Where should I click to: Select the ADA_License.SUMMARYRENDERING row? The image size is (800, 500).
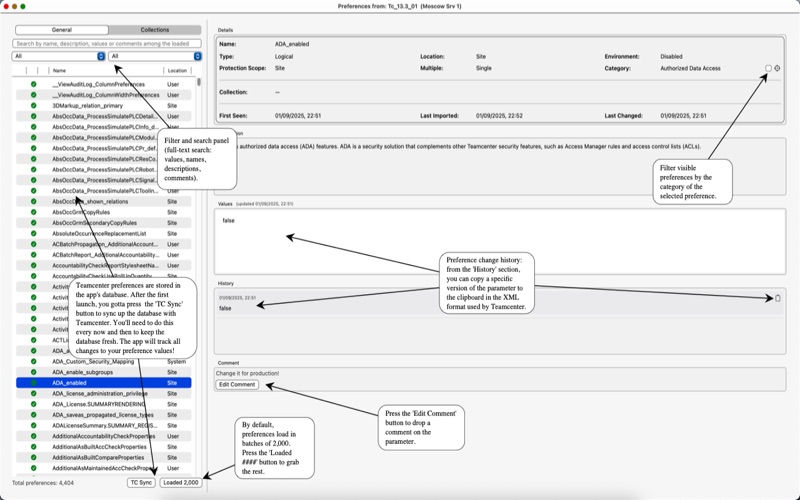coord(104,404)
